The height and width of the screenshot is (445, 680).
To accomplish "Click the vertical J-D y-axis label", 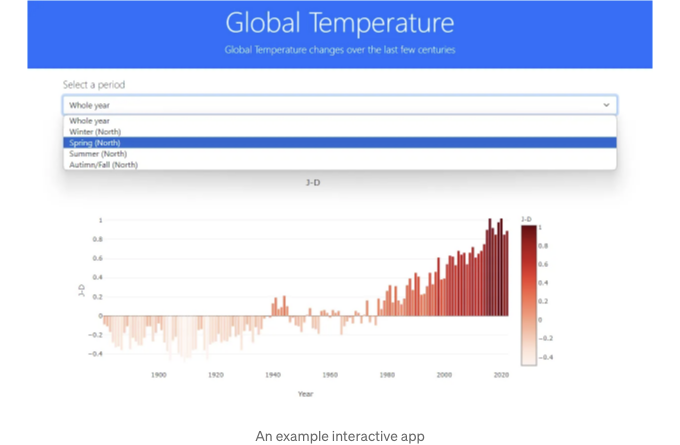I will tap(81, 290).
